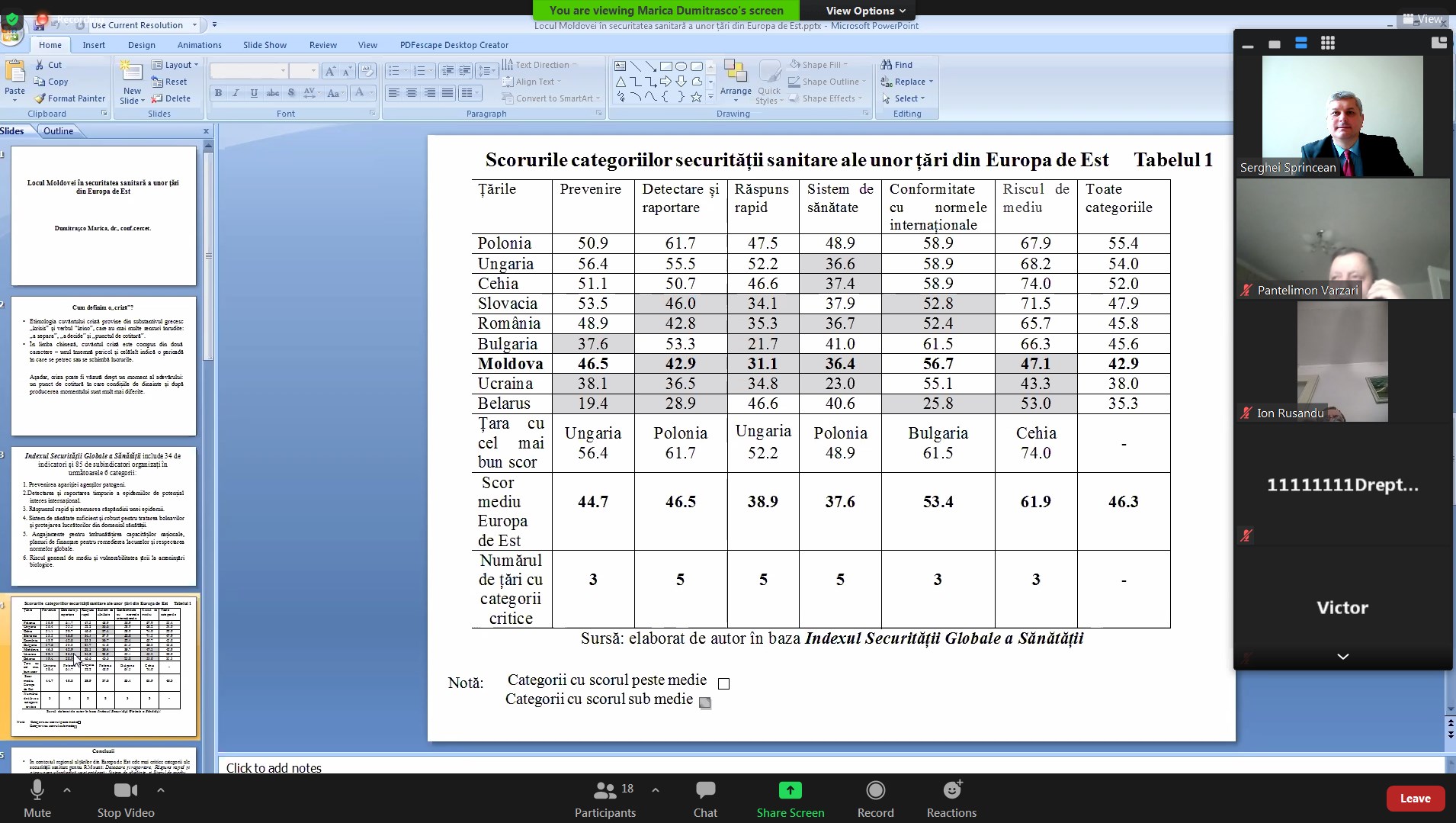Click the Find binoculars button
Viewport: 1456px width, 823px height.
897,65
